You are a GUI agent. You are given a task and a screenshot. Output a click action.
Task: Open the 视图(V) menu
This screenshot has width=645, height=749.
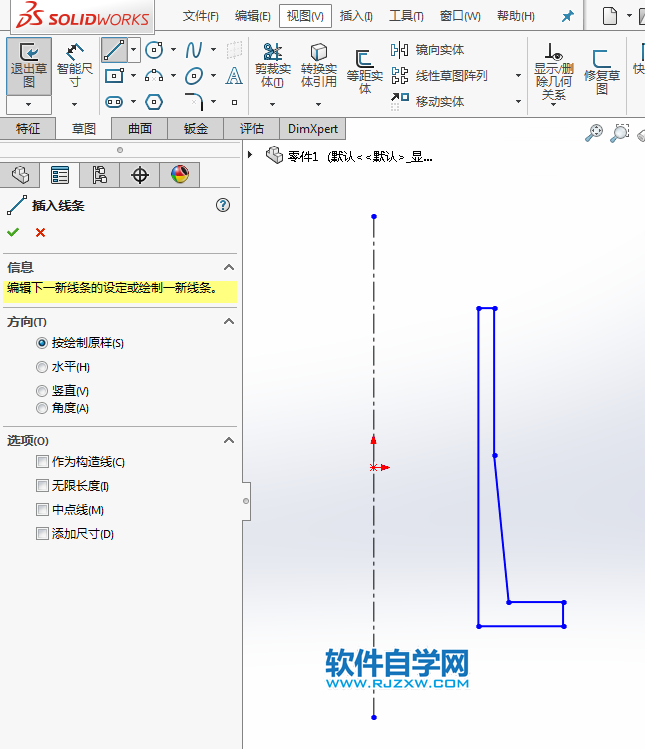(x=305, y=16)
